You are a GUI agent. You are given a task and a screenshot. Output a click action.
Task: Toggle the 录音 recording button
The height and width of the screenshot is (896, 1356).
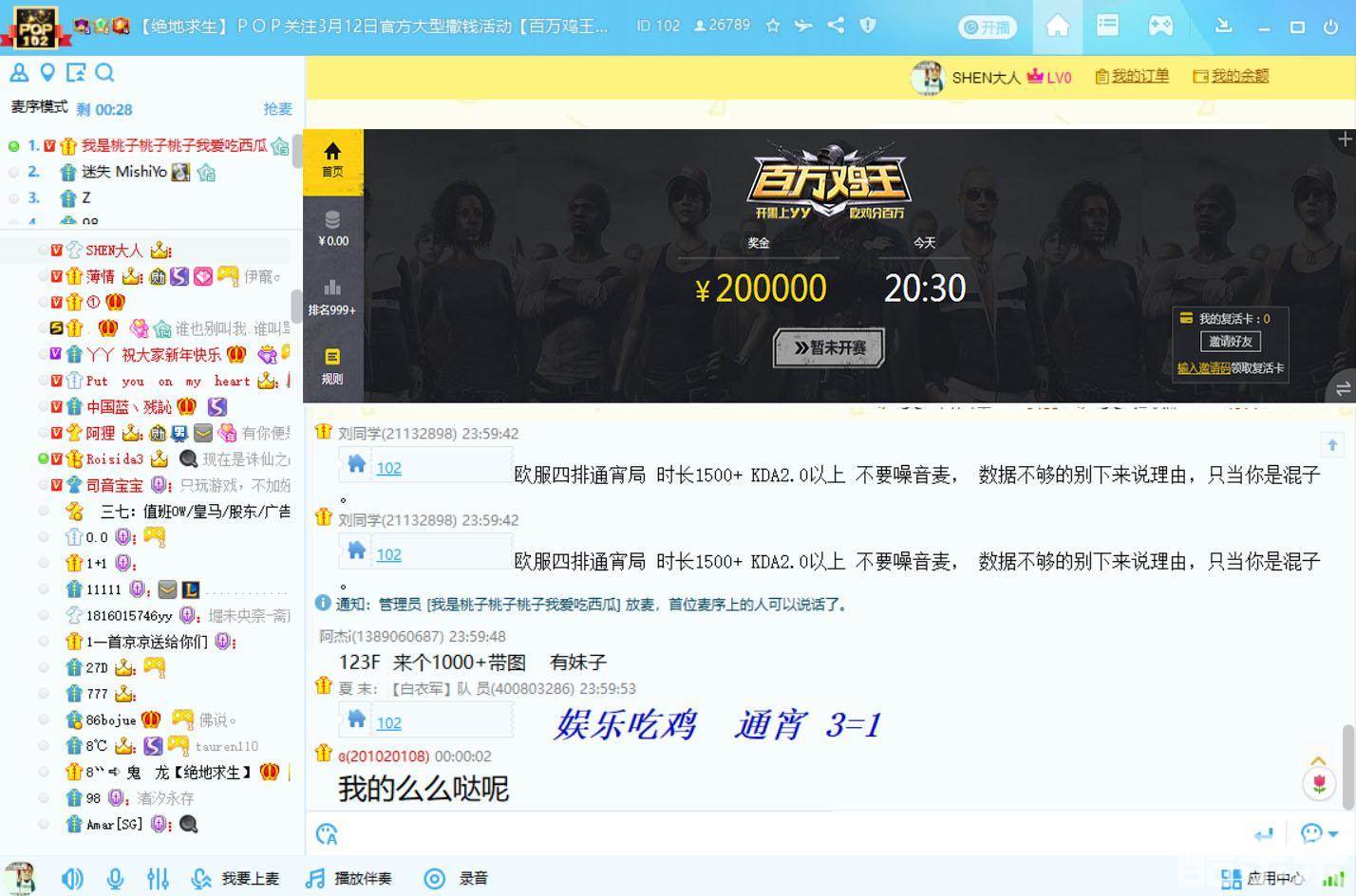tap(461, 879)
